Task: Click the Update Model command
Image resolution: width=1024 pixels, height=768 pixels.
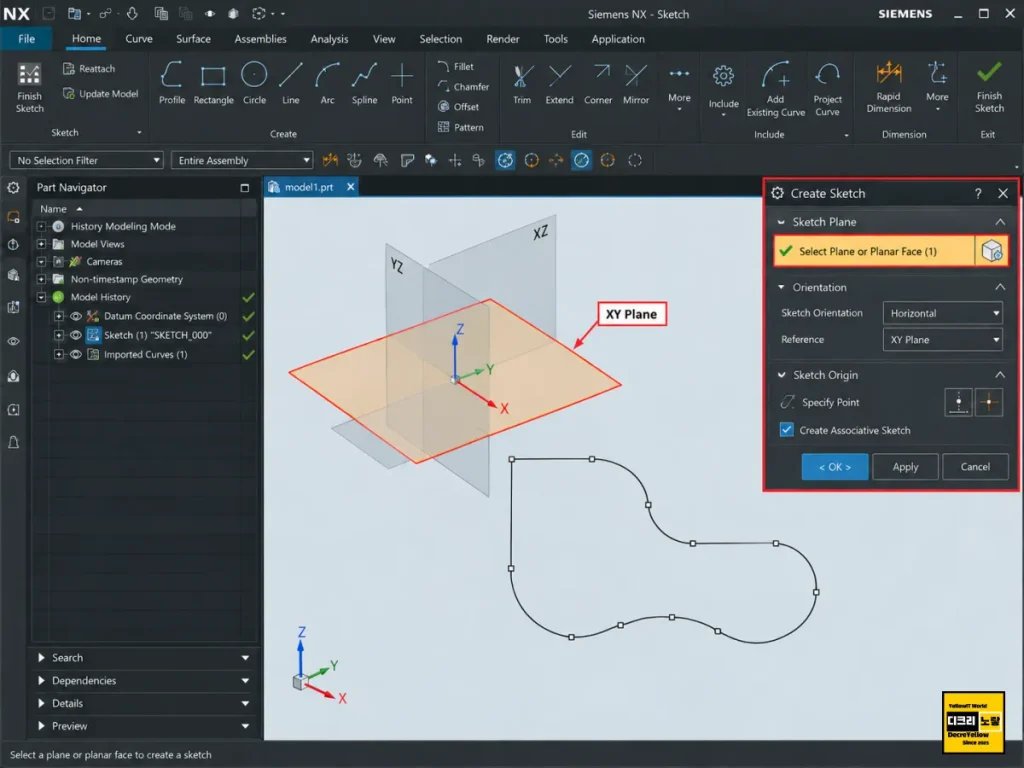Action: point(101,94)
